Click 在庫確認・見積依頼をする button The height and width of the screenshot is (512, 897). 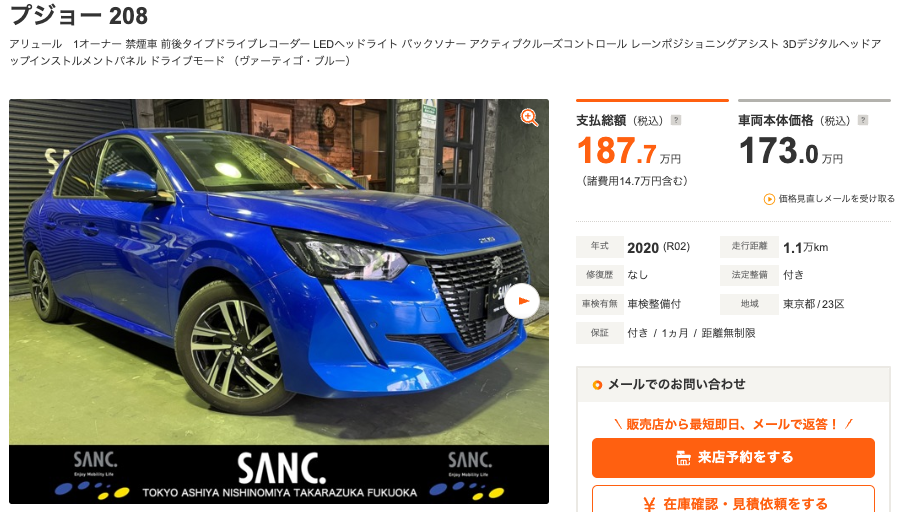pos(733,499)
